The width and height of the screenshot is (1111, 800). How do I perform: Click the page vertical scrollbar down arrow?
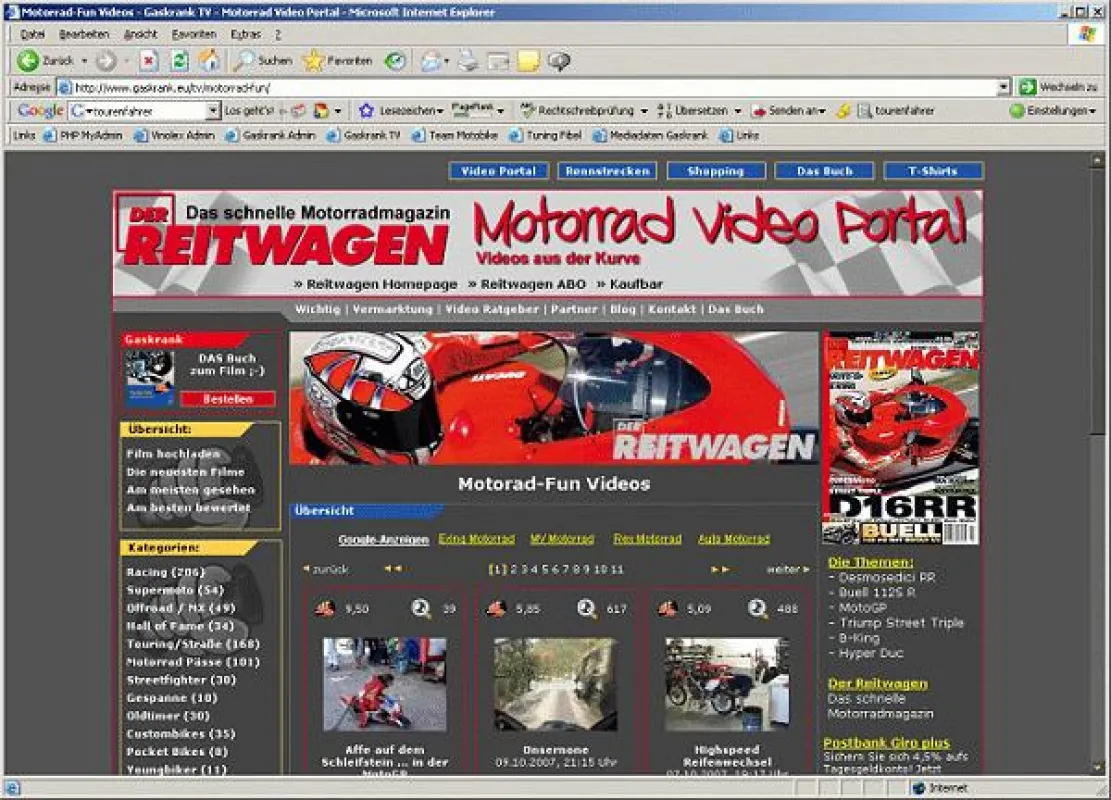pyautogui.click(x=1097, y=767)
